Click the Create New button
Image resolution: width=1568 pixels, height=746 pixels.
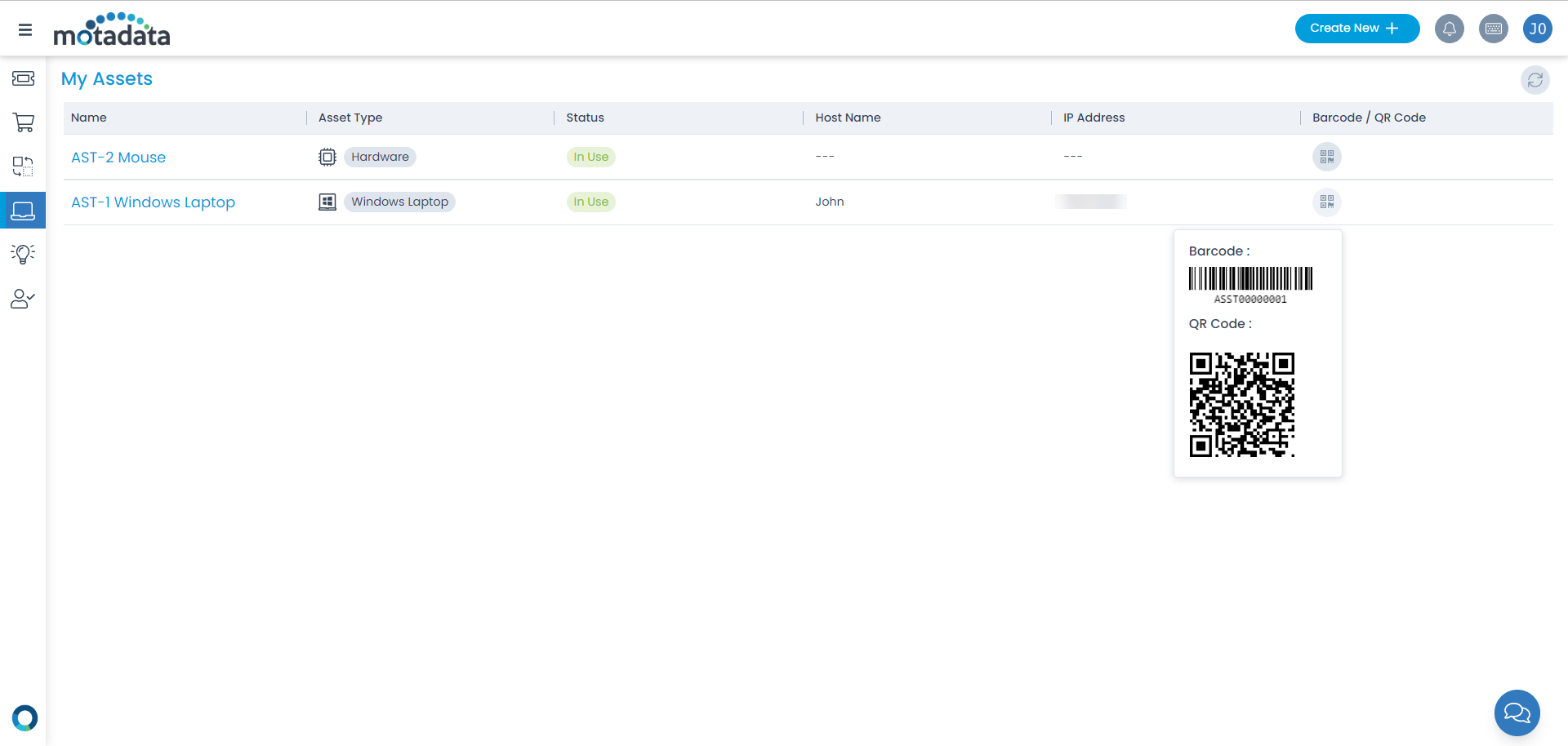pyautogui.click(x=1357, y=29)
